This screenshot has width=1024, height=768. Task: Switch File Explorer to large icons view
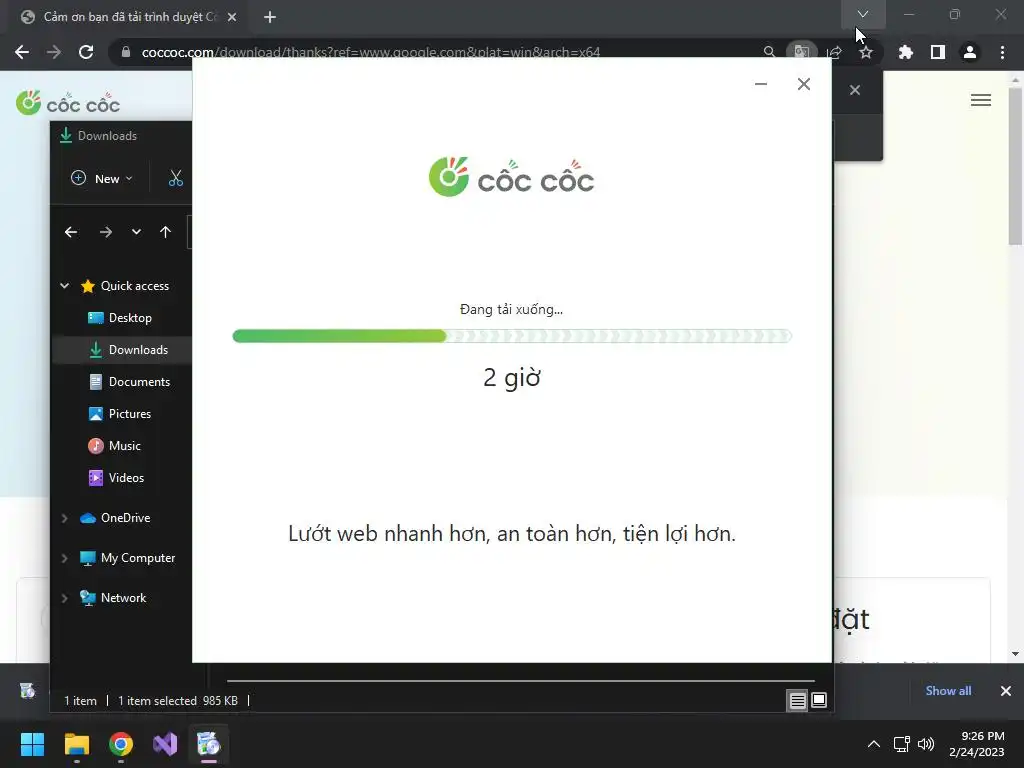click(819, 701)
